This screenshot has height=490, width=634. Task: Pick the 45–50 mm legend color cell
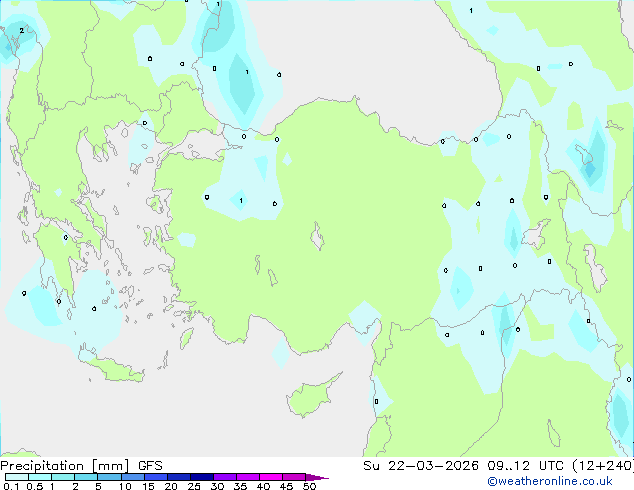pos(294,477)
